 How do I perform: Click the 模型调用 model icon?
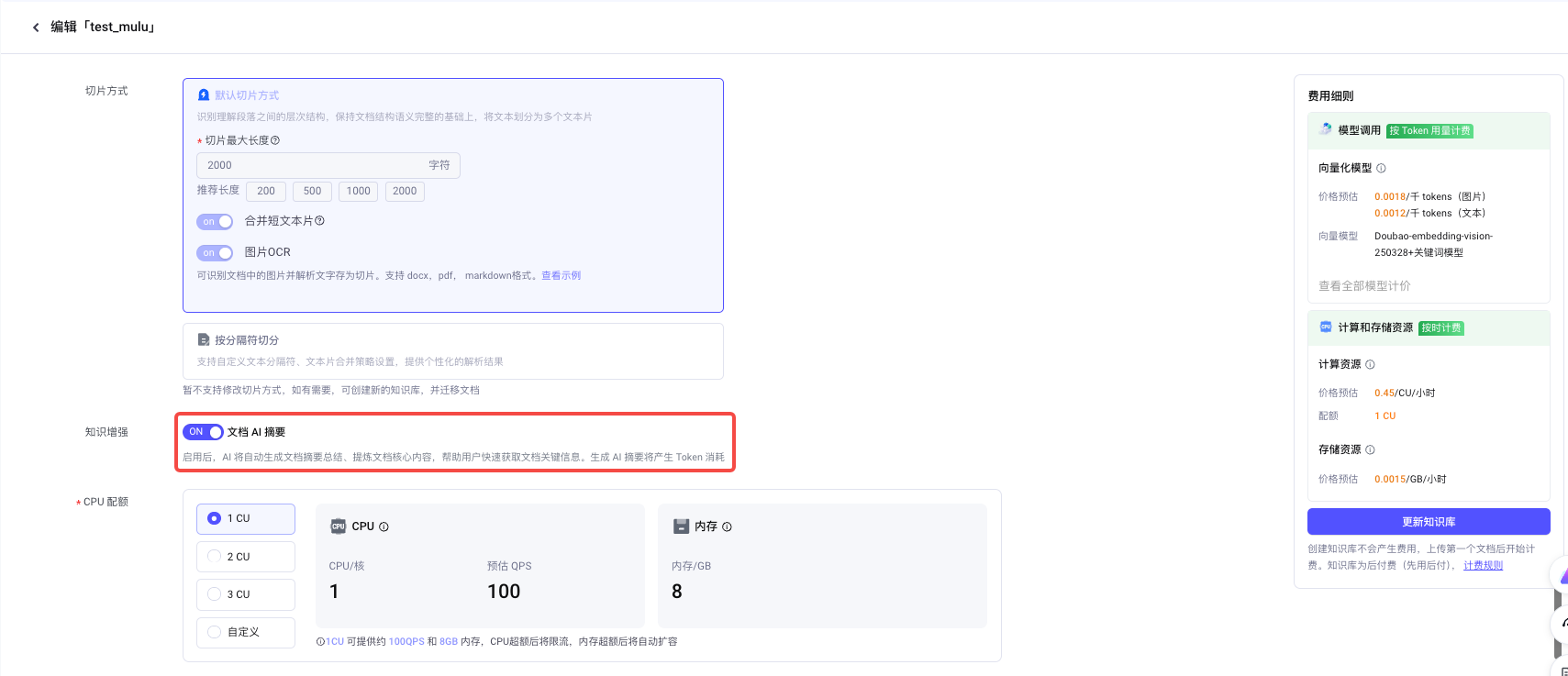pos(1326,130)
